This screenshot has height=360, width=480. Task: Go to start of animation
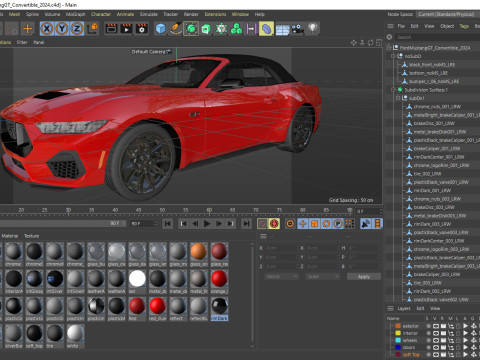[x=168, y=224]
